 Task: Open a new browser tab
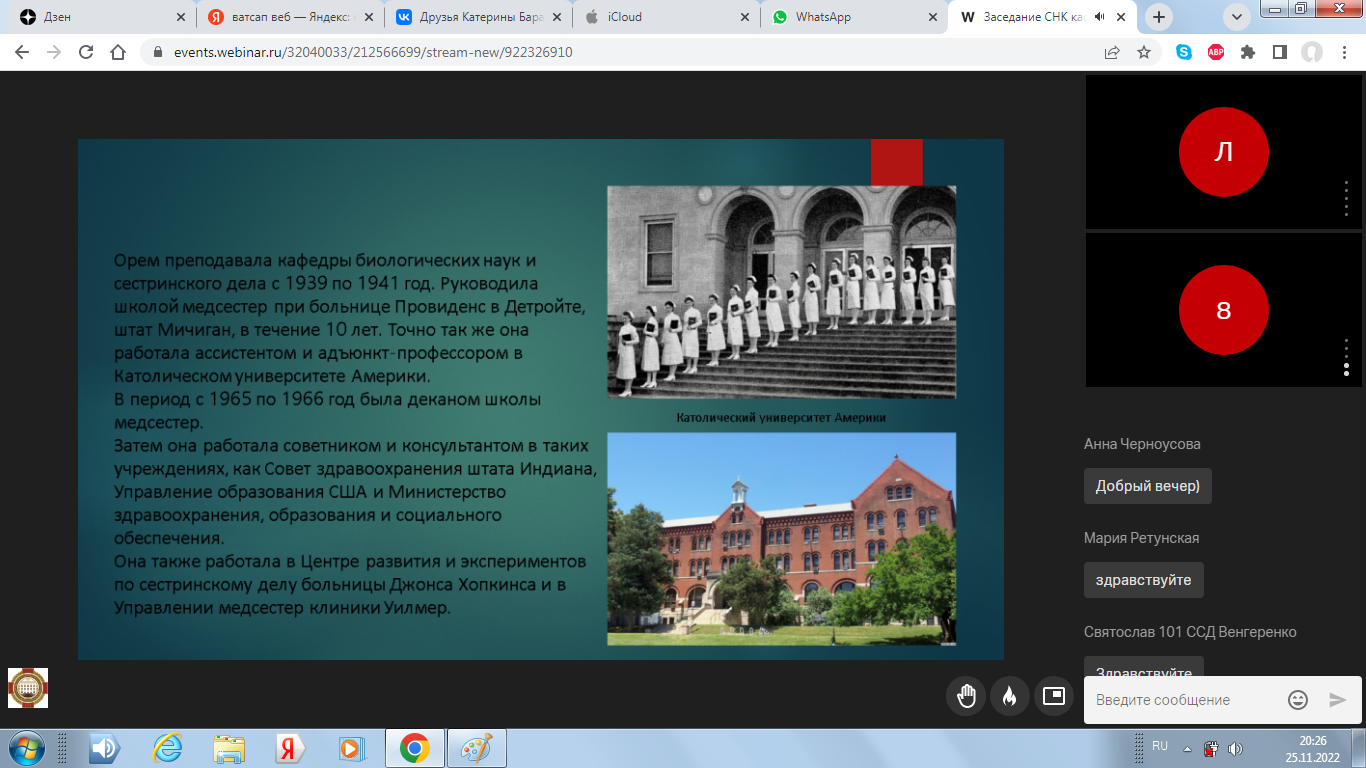1160,17
